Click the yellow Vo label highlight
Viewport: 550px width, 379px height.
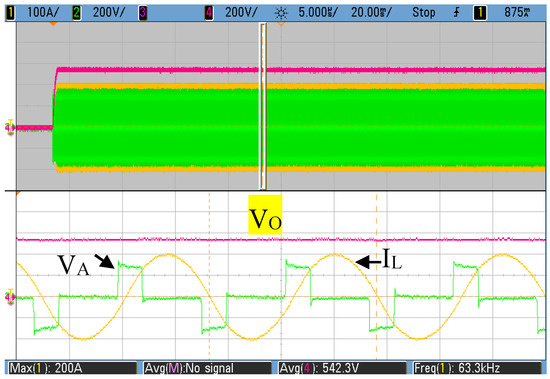[265, 214]
